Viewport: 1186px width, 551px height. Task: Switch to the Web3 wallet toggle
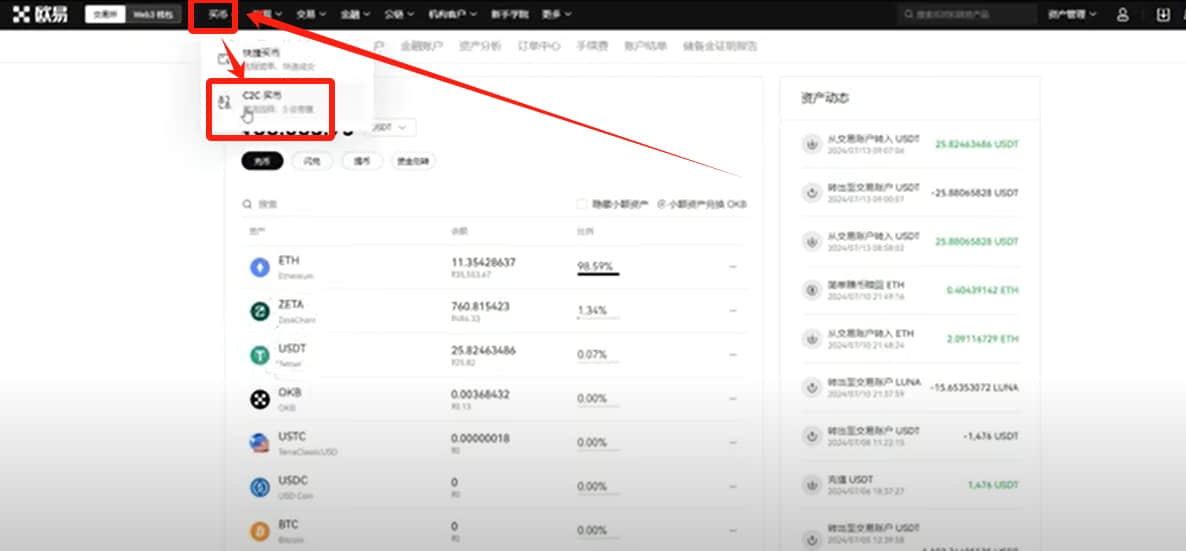154,14
